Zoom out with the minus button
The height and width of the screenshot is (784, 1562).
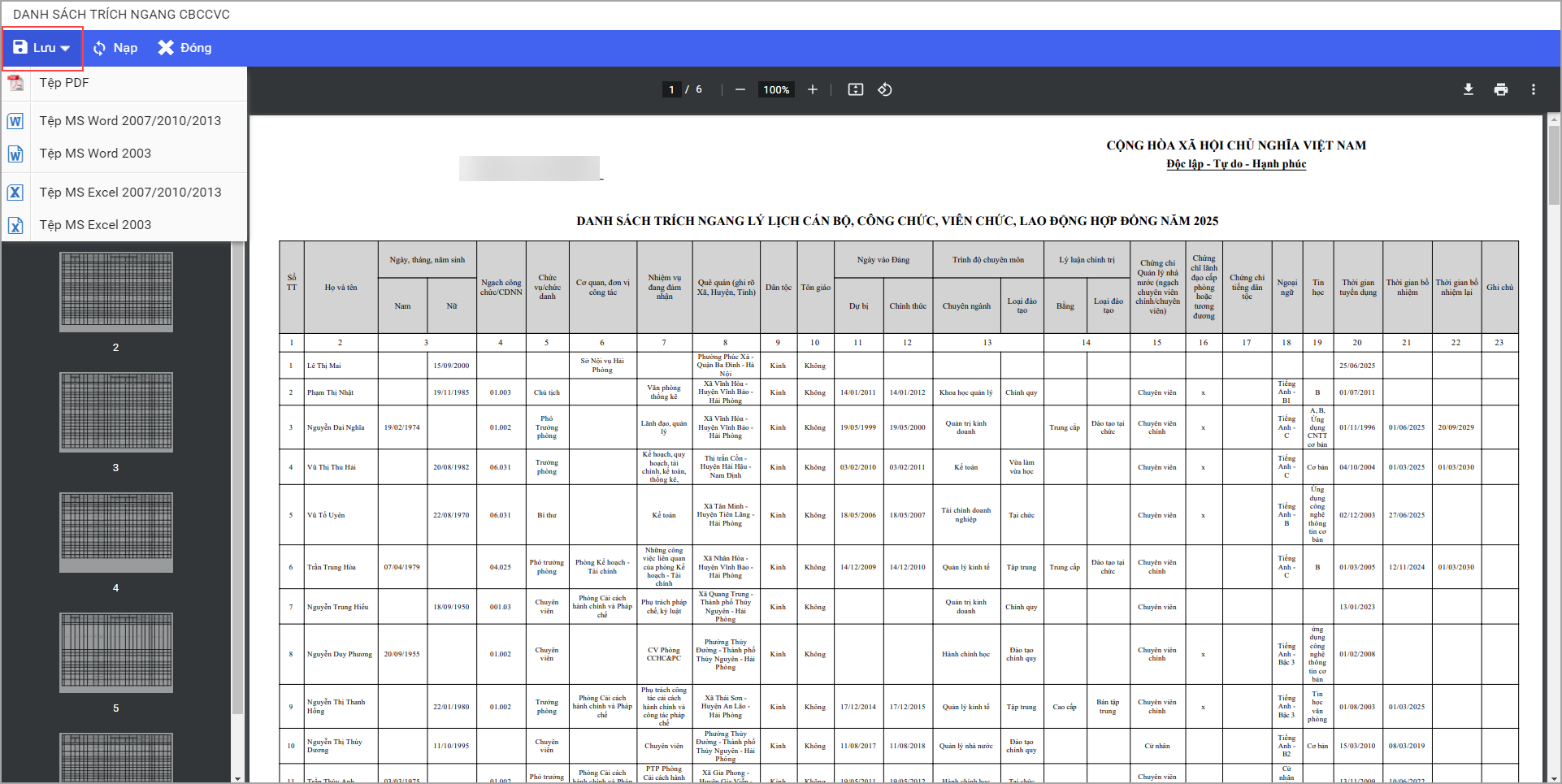pyautogui.click(x=740, y=89)
